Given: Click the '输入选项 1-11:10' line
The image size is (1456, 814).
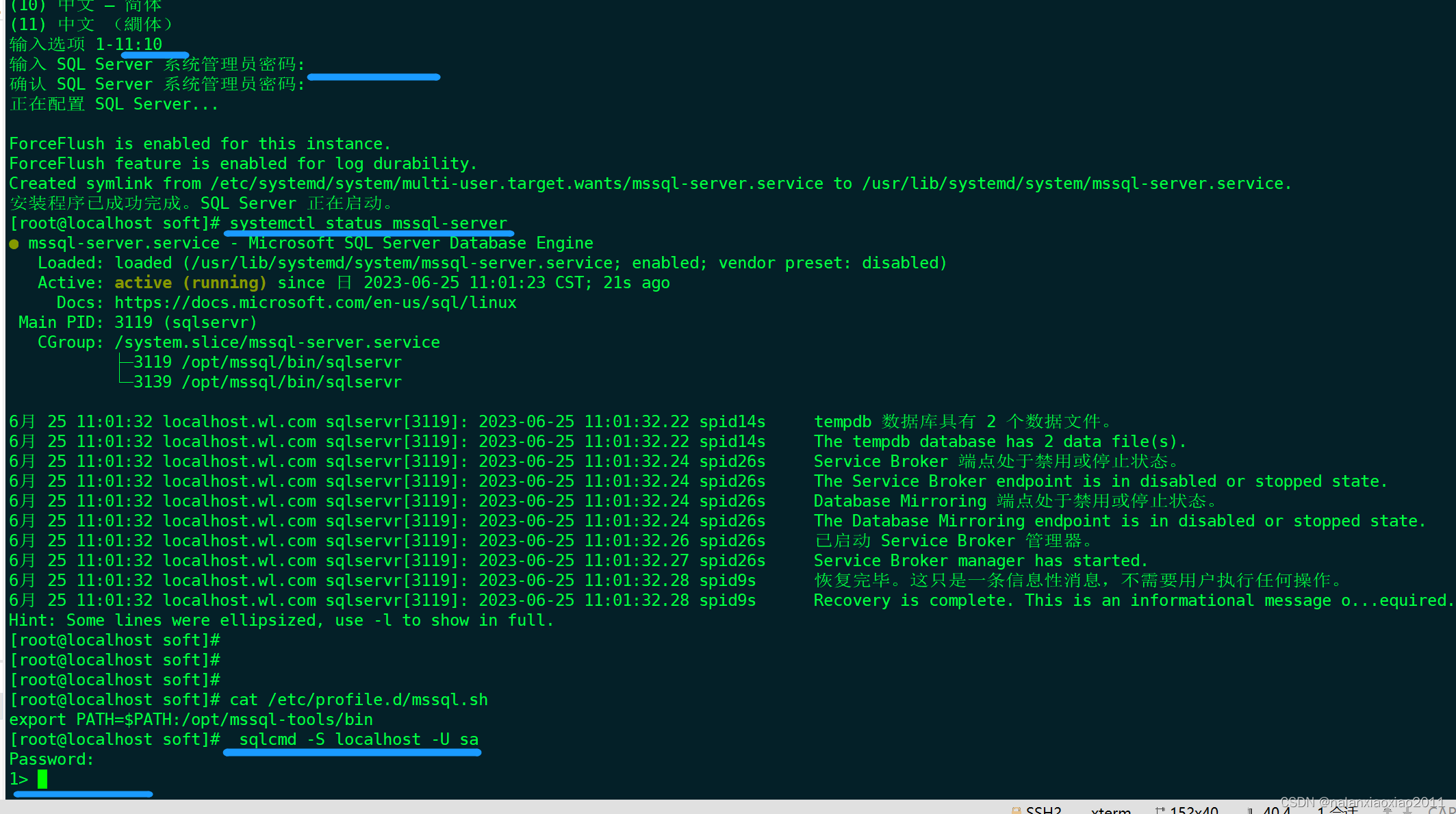Looking at the screenshot, I should [86, 44].
